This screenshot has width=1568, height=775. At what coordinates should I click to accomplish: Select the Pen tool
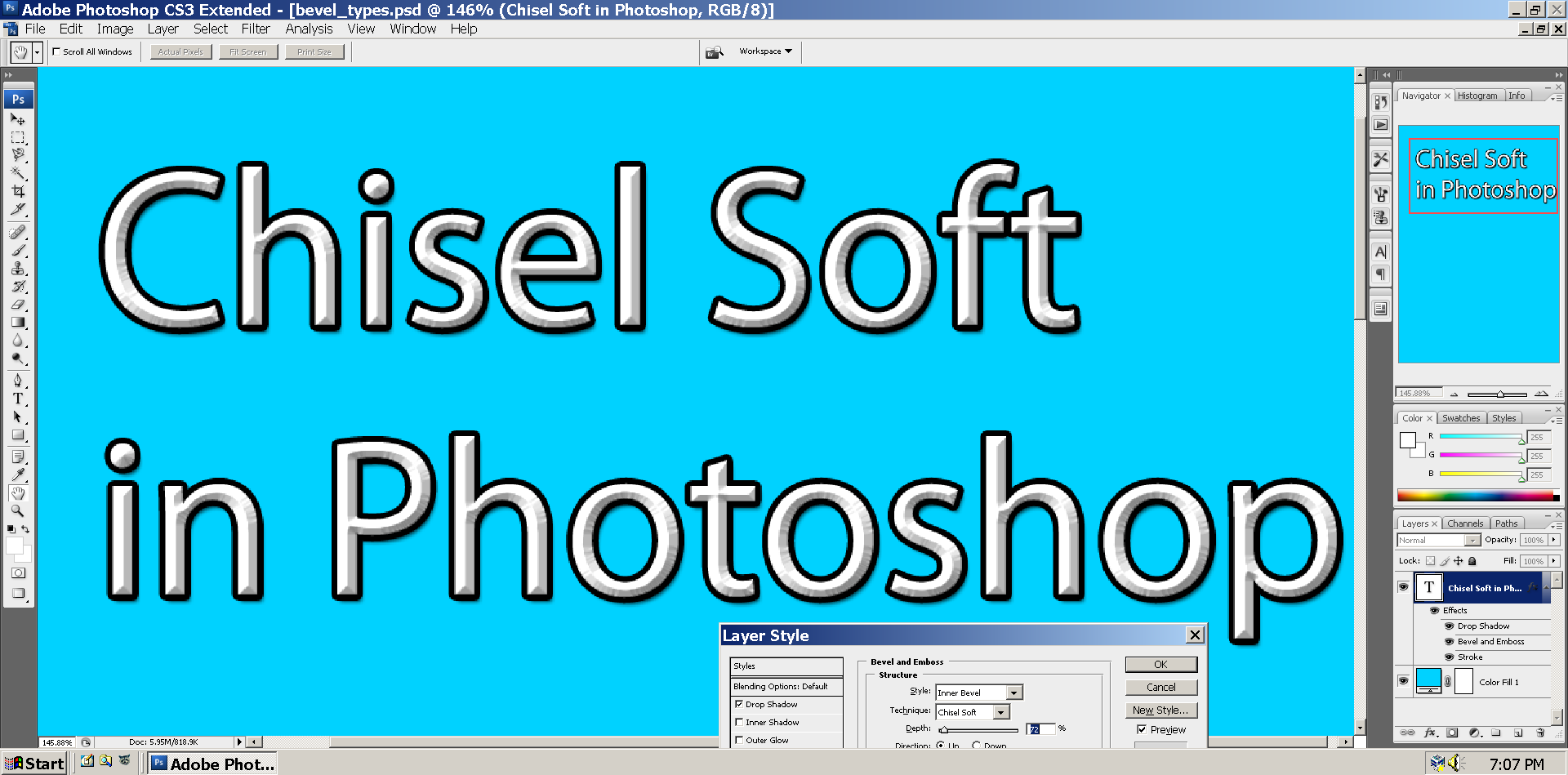pyautogui.click(x=17, y=381)
